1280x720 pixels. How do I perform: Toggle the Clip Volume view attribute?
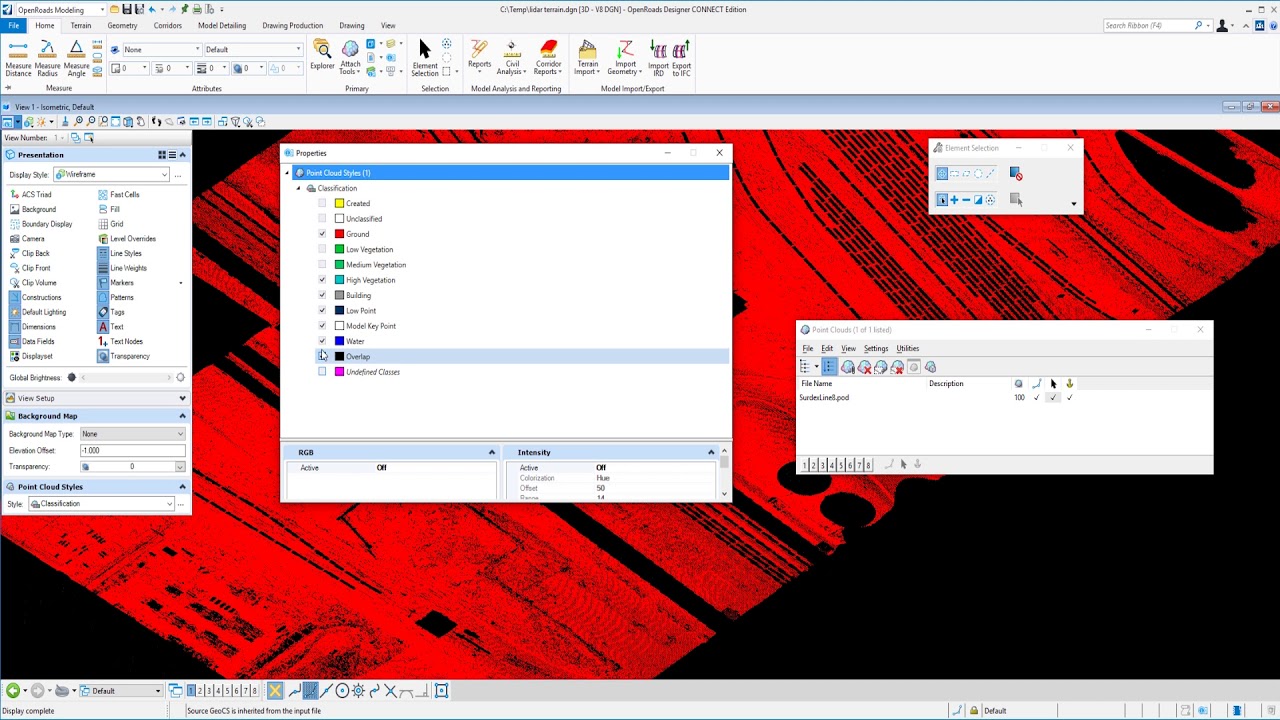click(33, 283)
